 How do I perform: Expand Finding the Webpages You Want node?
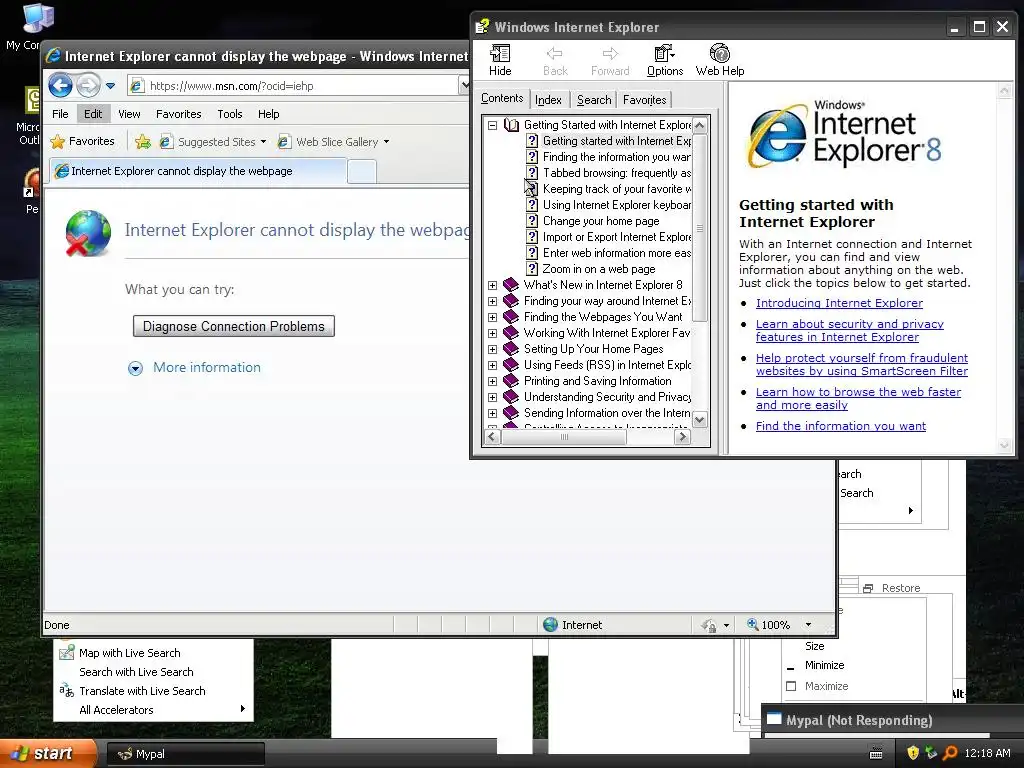(x=492, y=317)
